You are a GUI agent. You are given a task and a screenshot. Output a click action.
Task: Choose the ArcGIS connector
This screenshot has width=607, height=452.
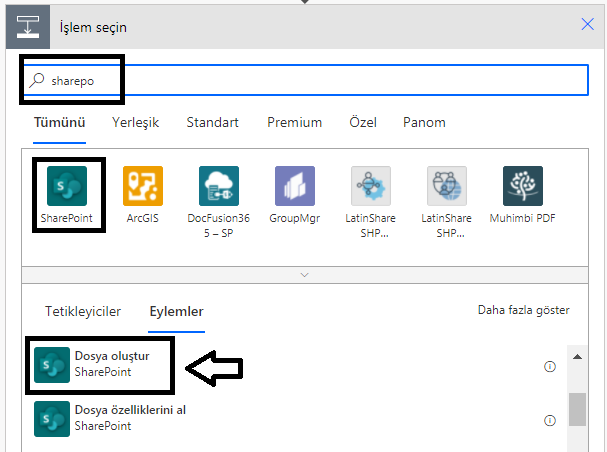tap(143, 186)
